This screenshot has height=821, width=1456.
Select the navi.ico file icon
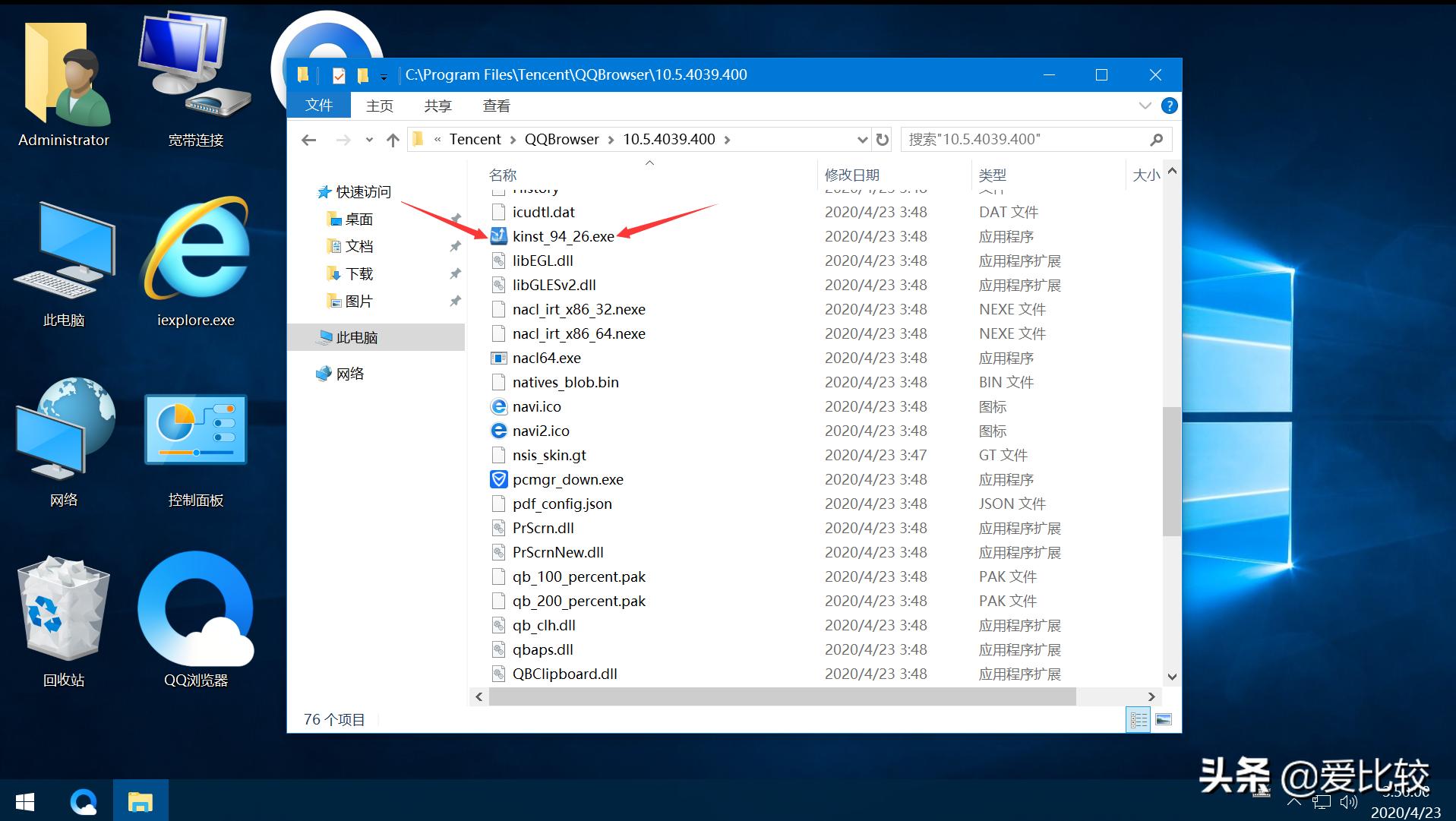498,406
